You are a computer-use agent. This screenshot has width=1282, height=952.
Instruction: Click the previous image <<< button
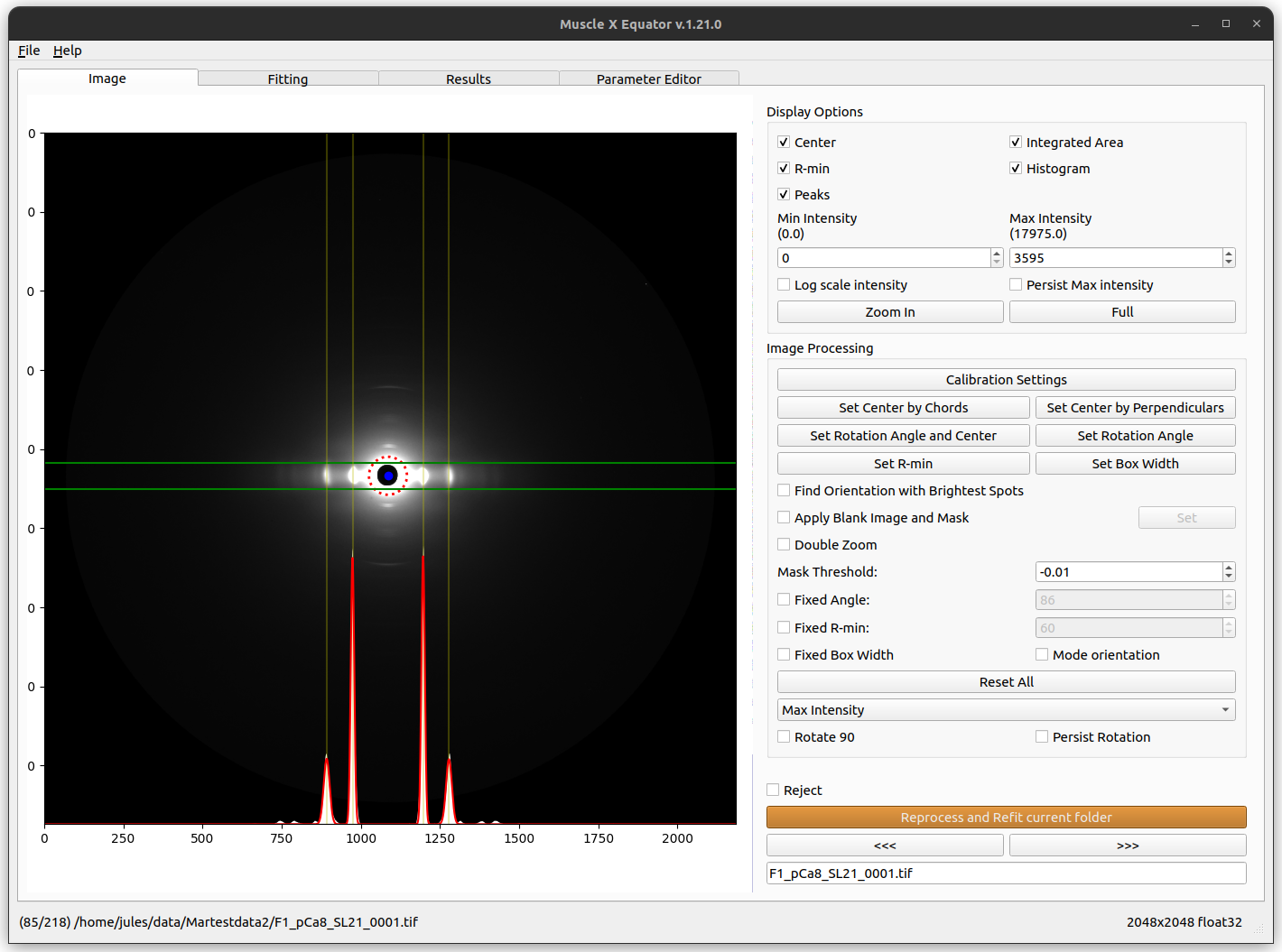coord(885,846)
